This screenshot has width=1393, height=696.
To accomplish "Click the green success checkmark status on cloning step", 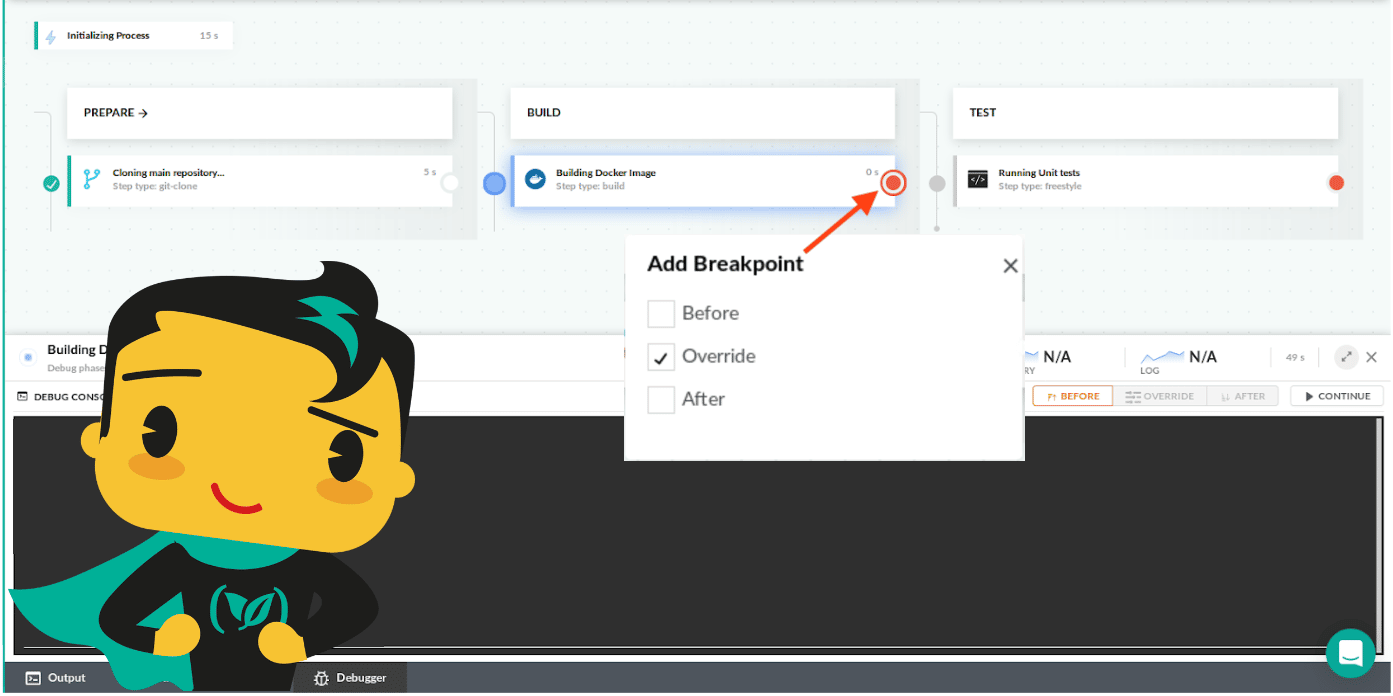I will pos(51,183).
